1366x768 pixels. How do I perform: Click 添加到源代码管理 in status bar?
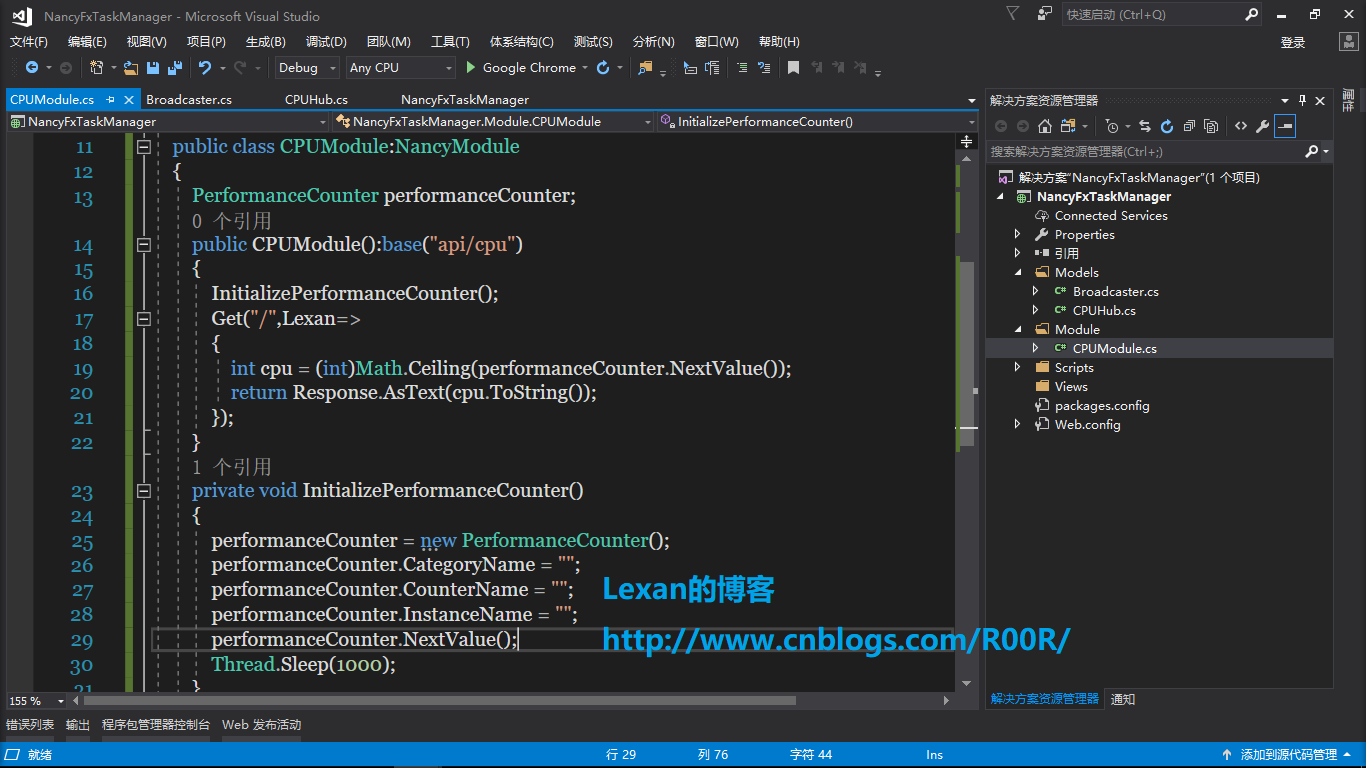pyautogui.click(x=1289, y=755)
